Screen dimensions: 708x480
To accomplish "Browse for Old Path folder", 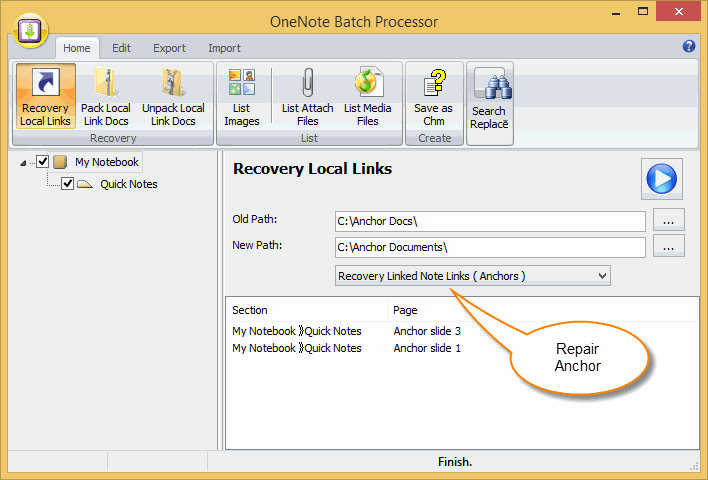I will click(x=668, y=221).
